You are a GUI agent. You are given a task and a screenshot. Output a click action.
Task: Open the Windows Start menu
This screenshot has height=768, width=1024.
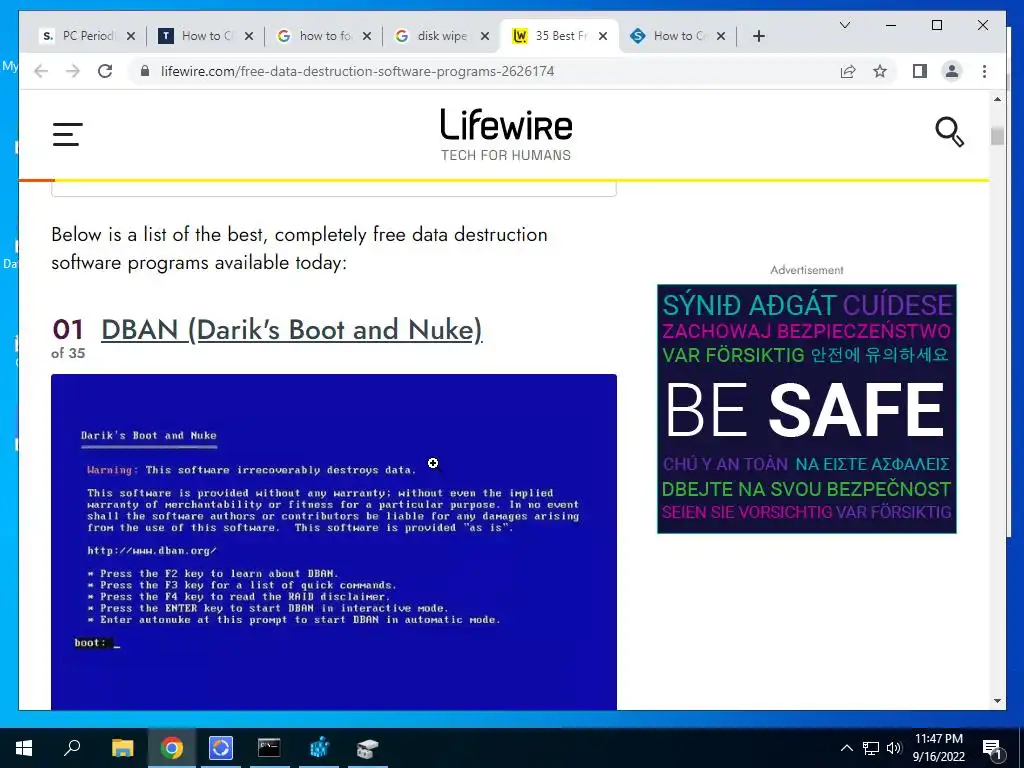pos(24,748)
